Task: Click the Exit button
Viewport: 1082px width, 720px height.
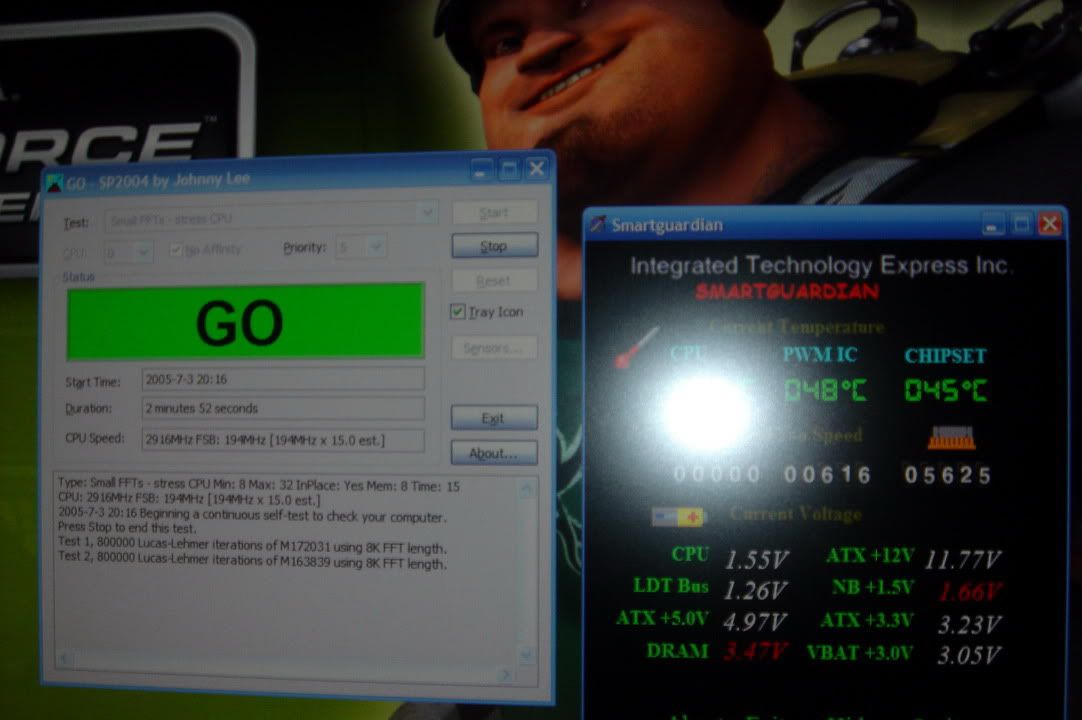Action: coord(493,418)
